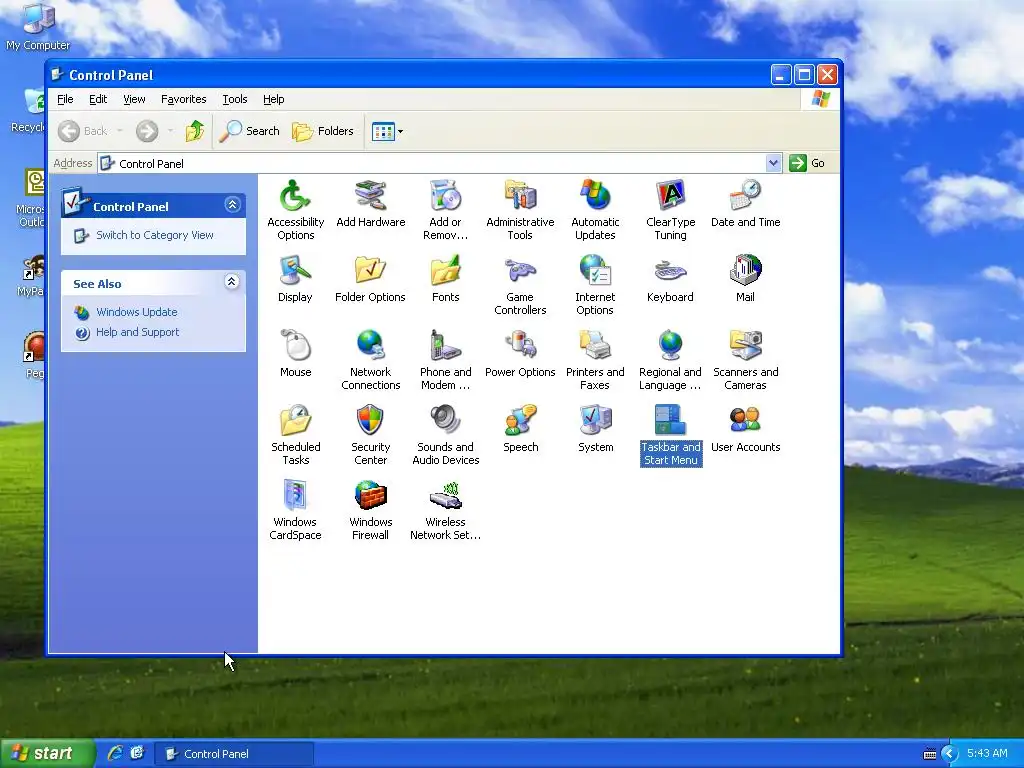Open Power Options icon
This screenshot has height=768, width=1024.
(520, 353)
